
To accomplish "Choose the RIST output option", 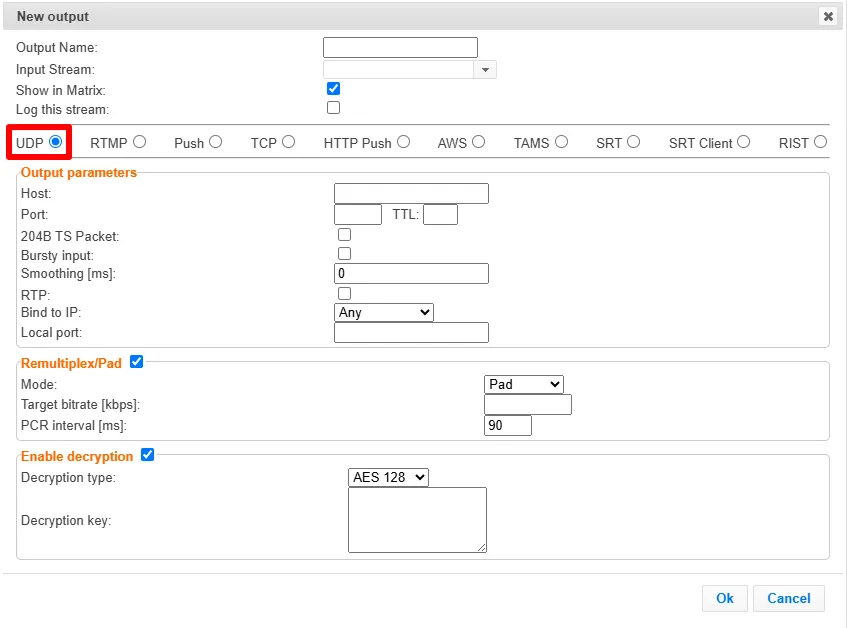I will point(821,142).
